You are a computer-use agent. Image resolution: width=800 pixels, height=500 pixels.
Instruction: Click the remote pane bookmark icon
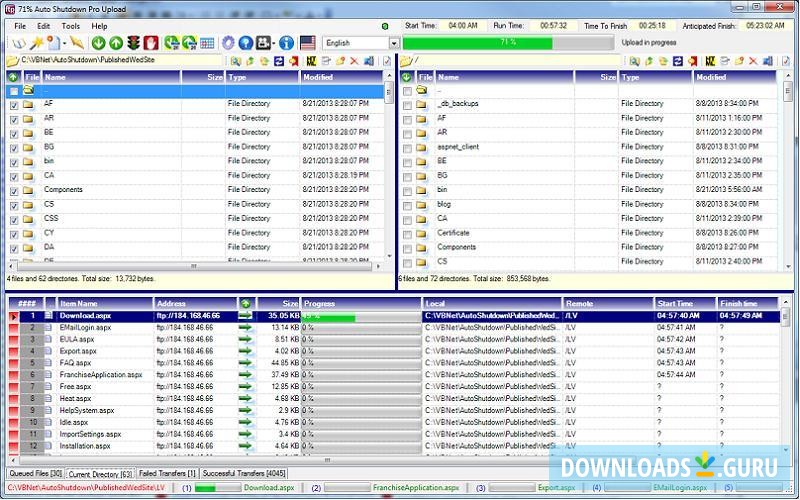(x=692, y=61)
